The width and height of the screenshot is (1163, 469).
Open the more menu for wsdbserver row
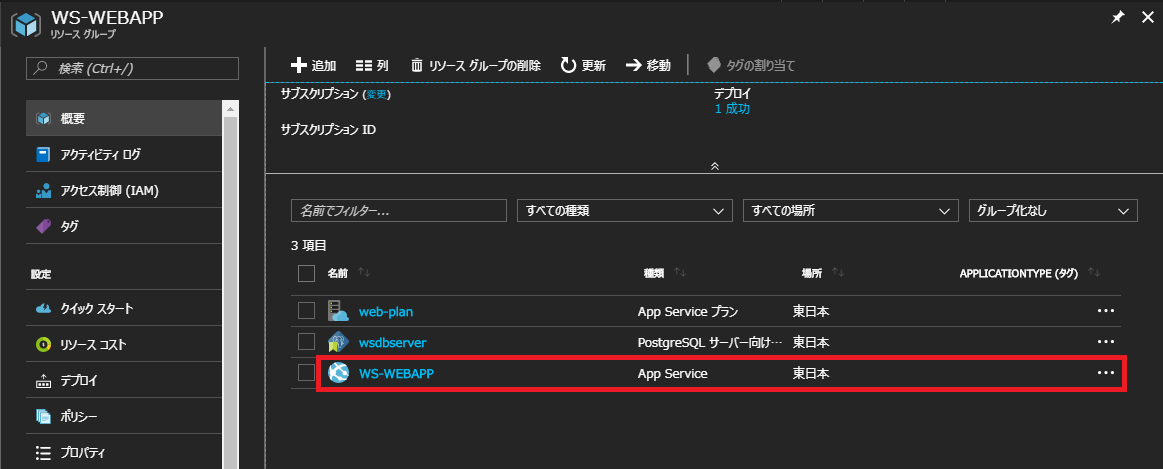tap(1105, 342)
